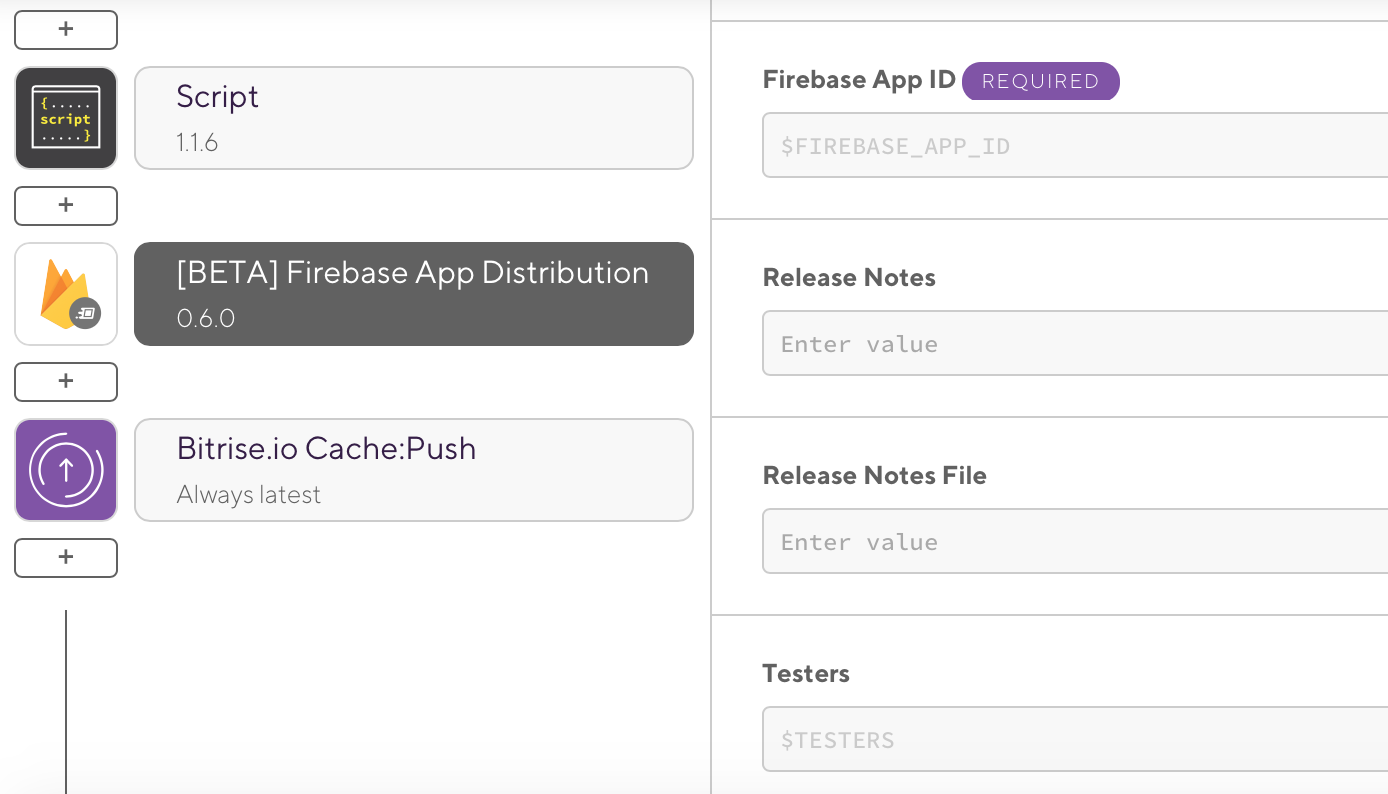Click the Script version 1.1.6 text
The image size is (1388, 794).
point(197,143)
